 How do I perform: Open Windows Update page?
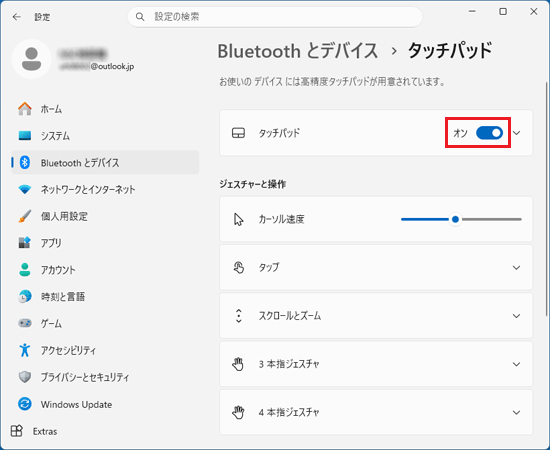click(105, 404)
